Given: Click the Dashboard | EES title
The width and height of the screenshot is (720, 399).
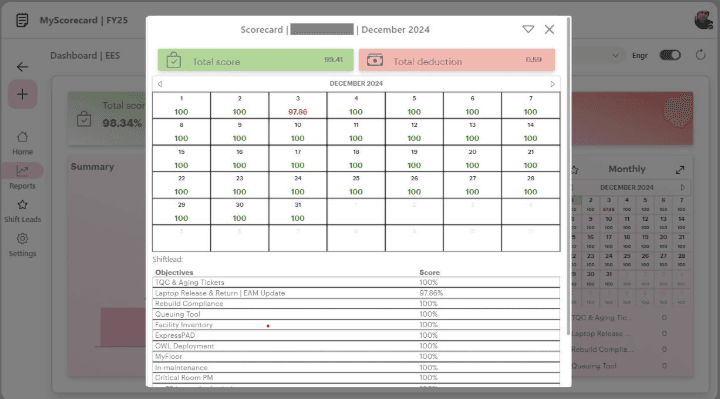Looking at the screenshot, I should point(85,56).
